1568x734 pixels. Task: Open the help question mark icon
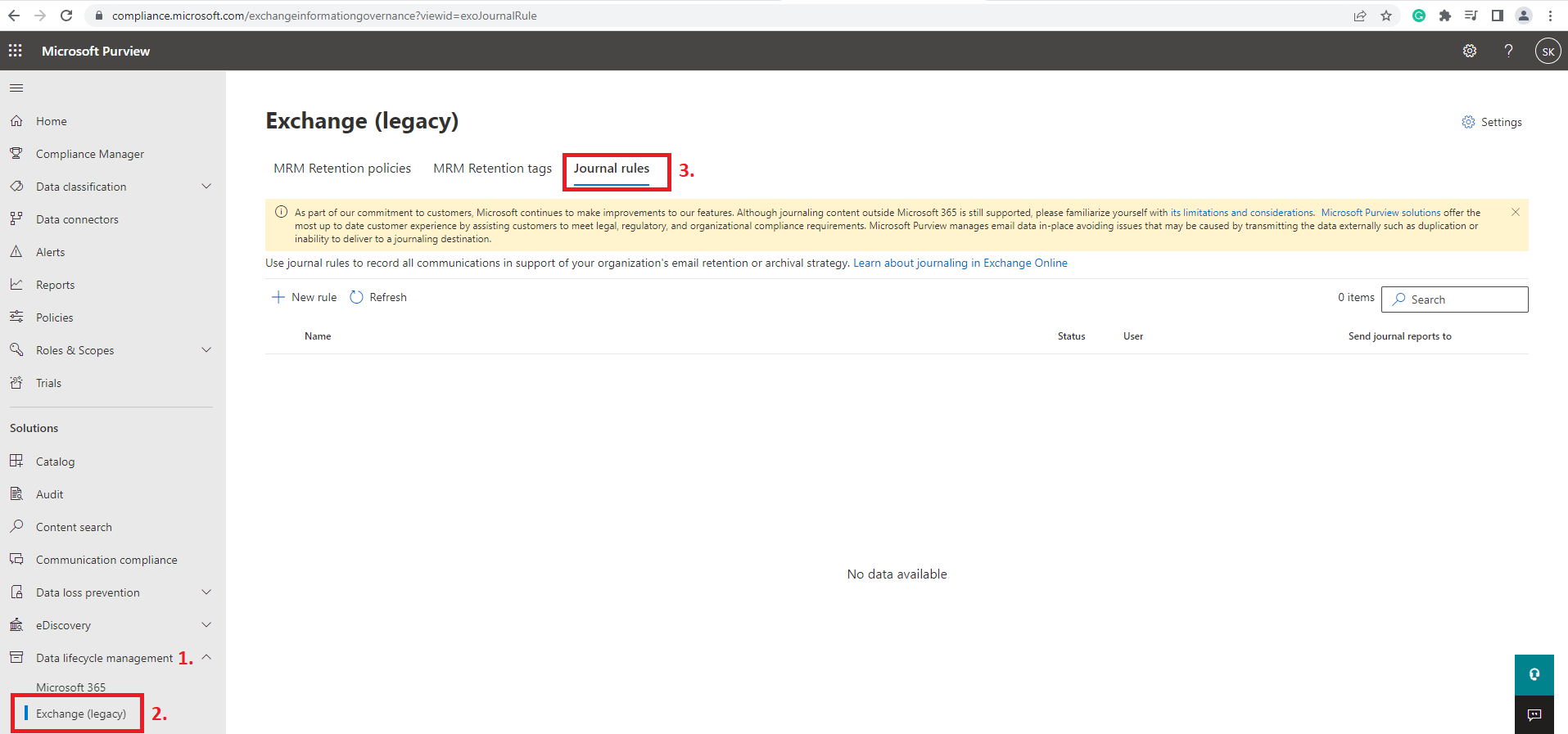pyautogui.click(x=1508, y=51)
